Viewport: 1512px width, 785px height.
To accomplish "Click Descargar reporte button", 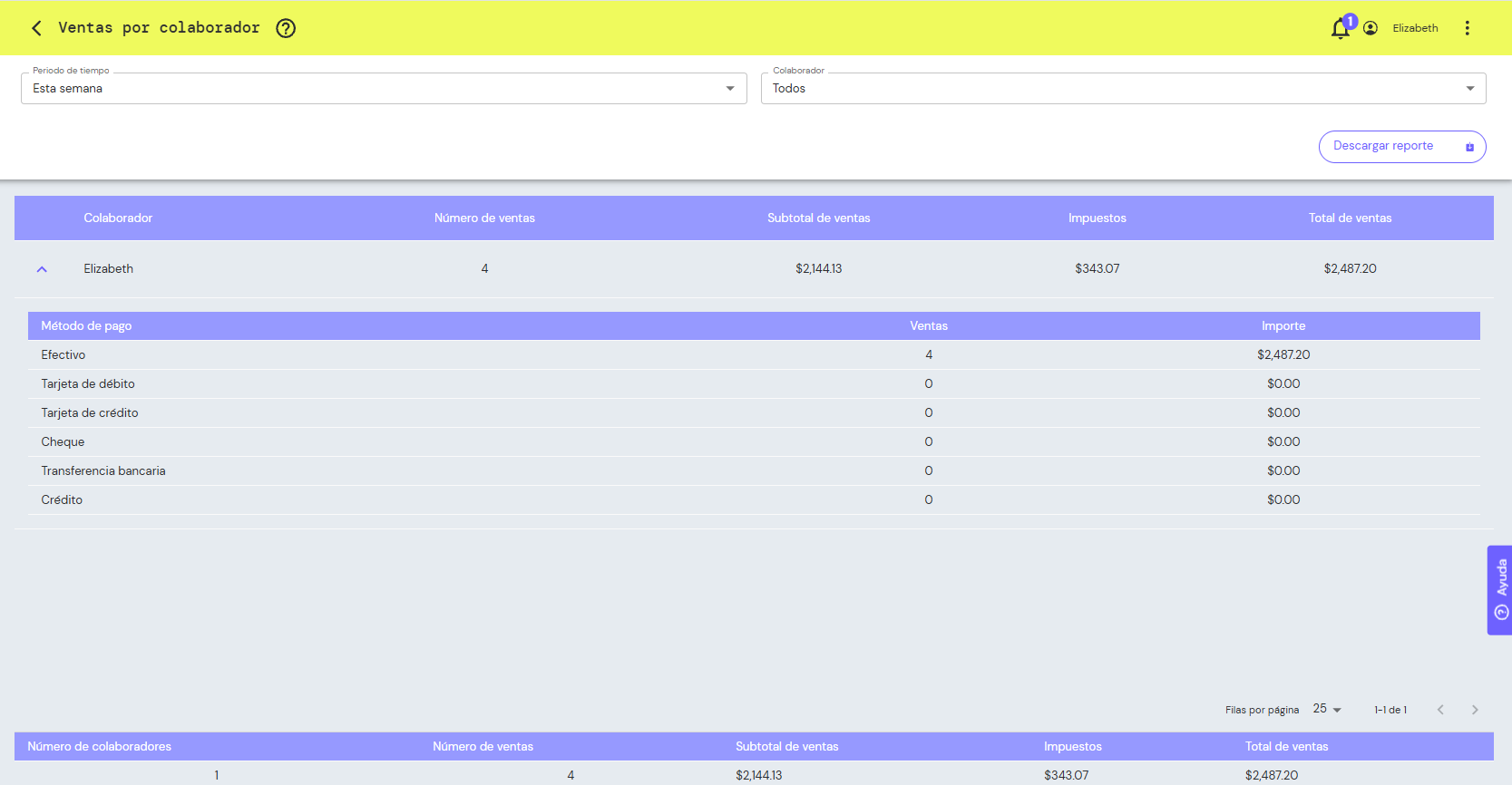I will (1402, 147).
